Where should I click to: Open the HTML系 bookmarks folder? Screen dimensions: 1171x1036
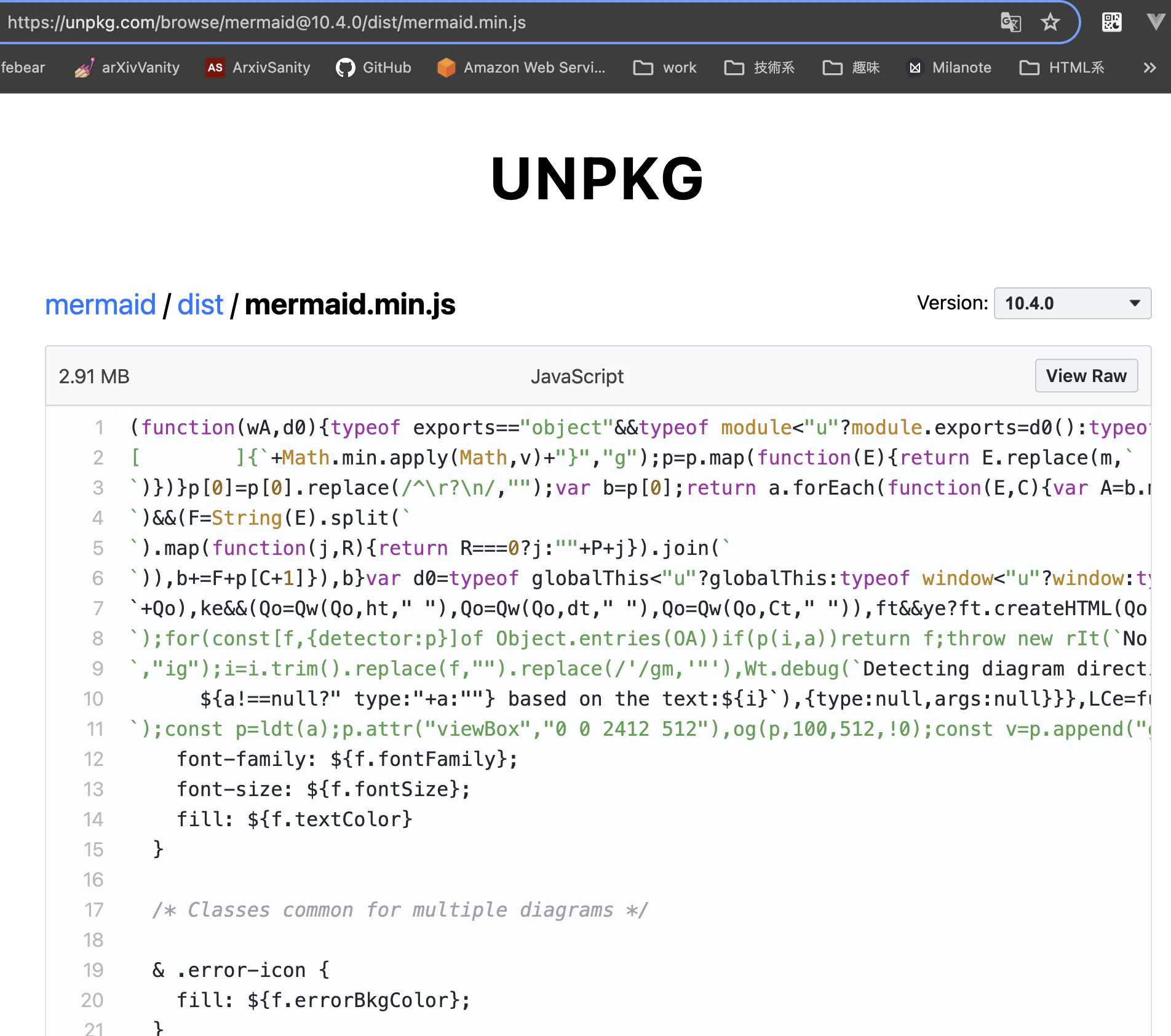[x=1062, y=68]
